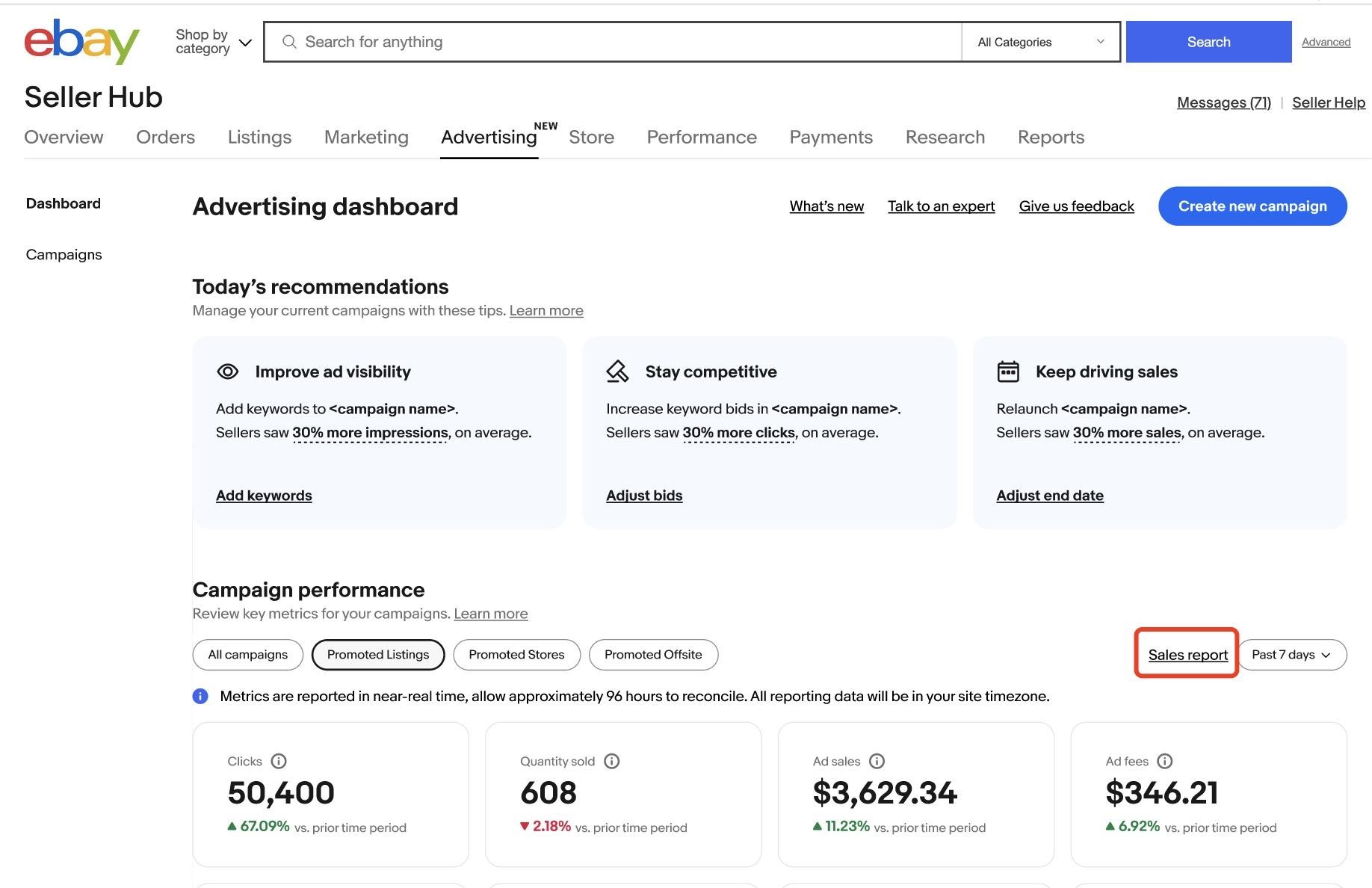Open the Clicks info tooltip icon
The image size is (1372, 888).
tap(279, 761)
